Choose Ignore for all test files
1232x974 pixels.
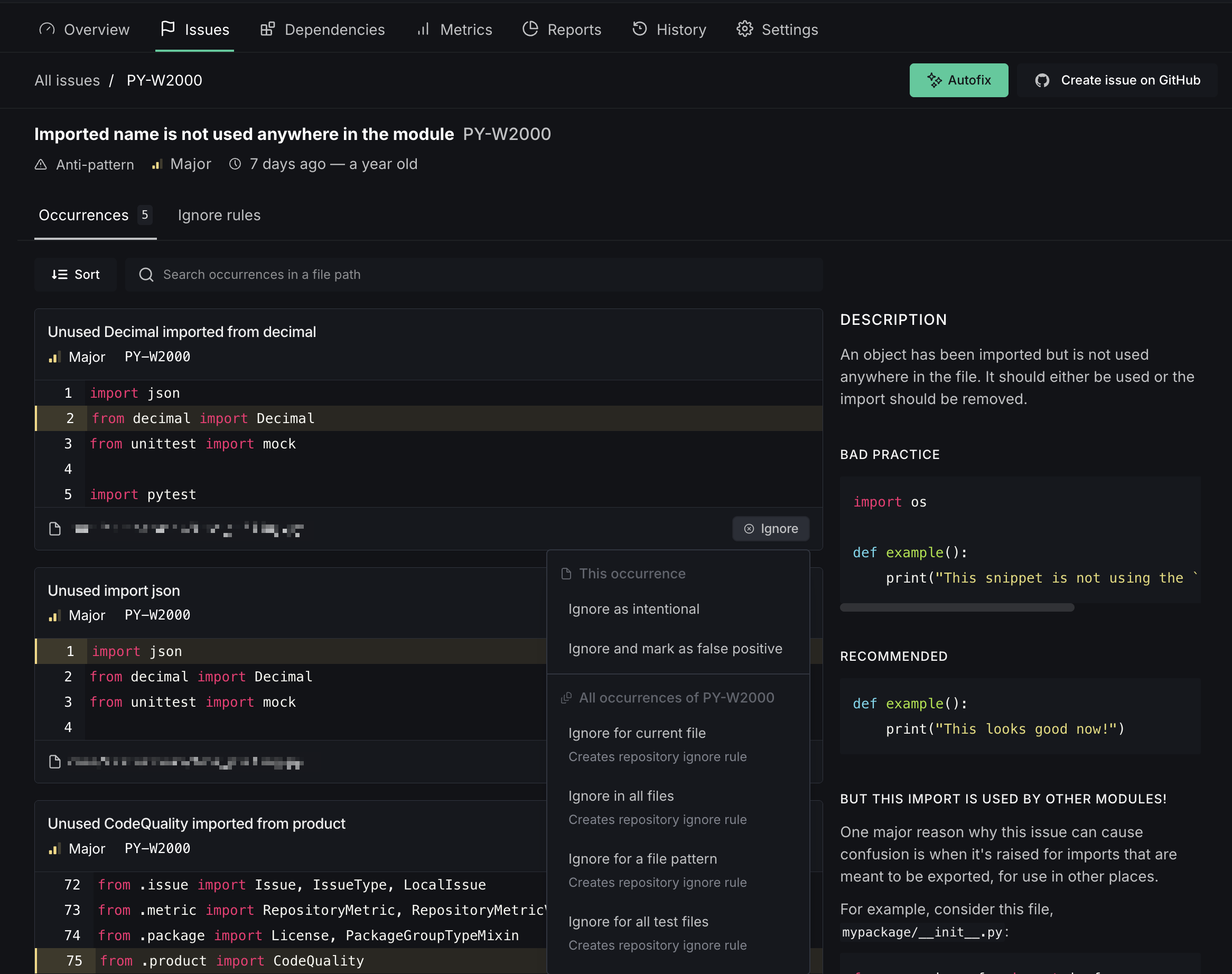pos(638,922)
